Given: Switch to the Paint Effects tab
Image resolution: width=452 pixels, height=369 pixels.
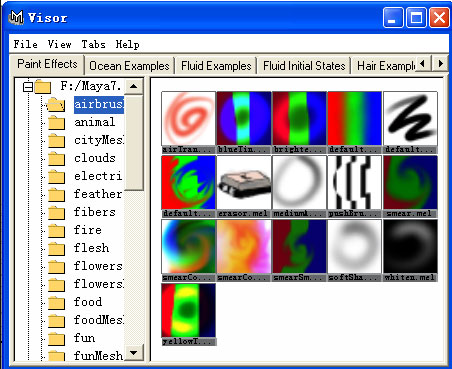Looking at the screenshot, I should coord(47,64).
